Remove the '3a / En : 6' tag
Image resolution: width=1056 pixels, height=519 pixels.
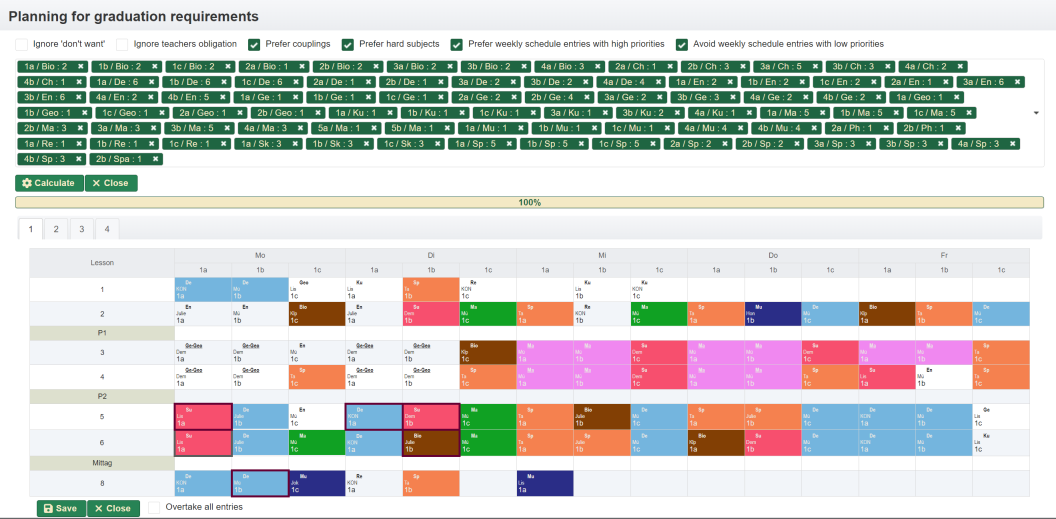(1016, 82)
